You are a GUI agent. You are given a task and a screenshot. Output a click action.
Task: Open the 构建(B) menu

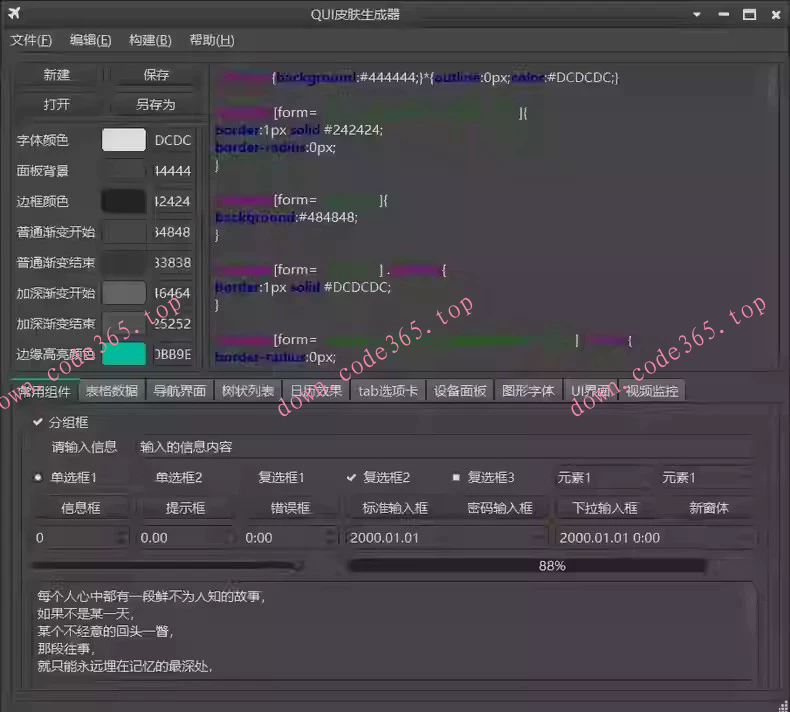150,40
